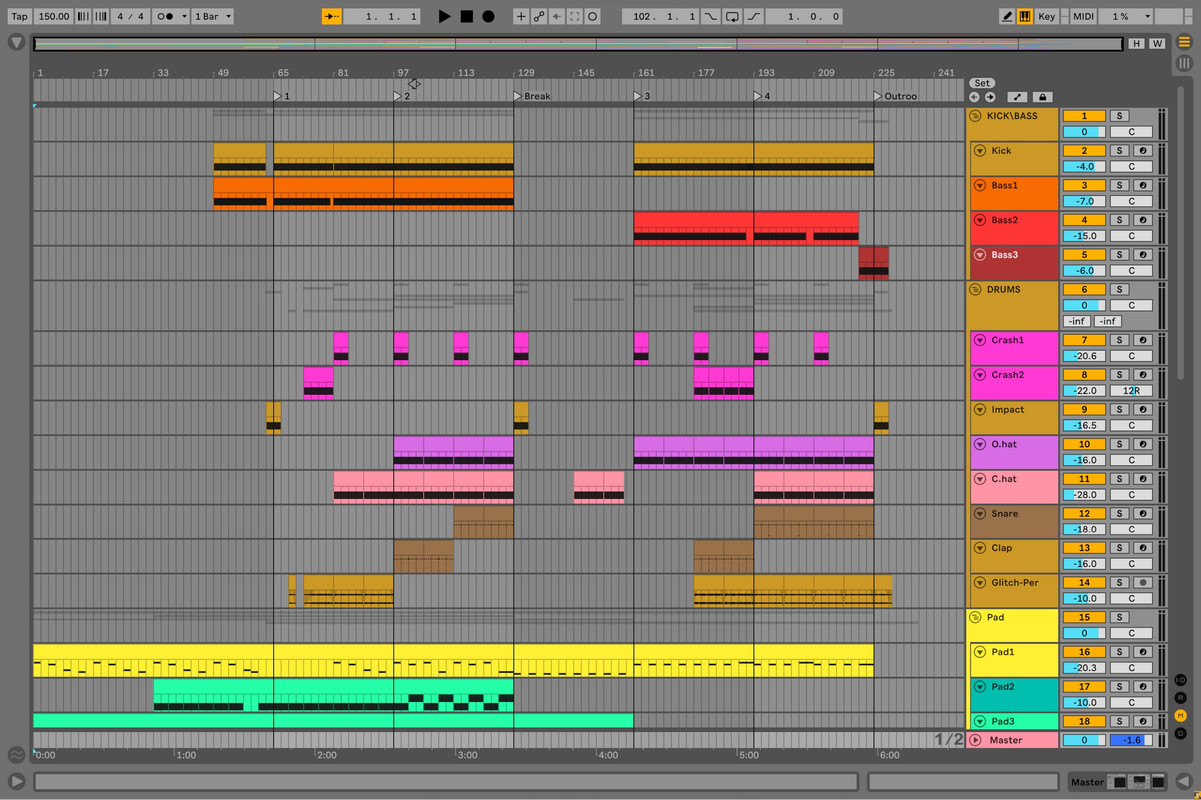This screenshot has height=800, width=1201.
Task: Fold the Crash1 track
Action: click(x=980, y=340)
